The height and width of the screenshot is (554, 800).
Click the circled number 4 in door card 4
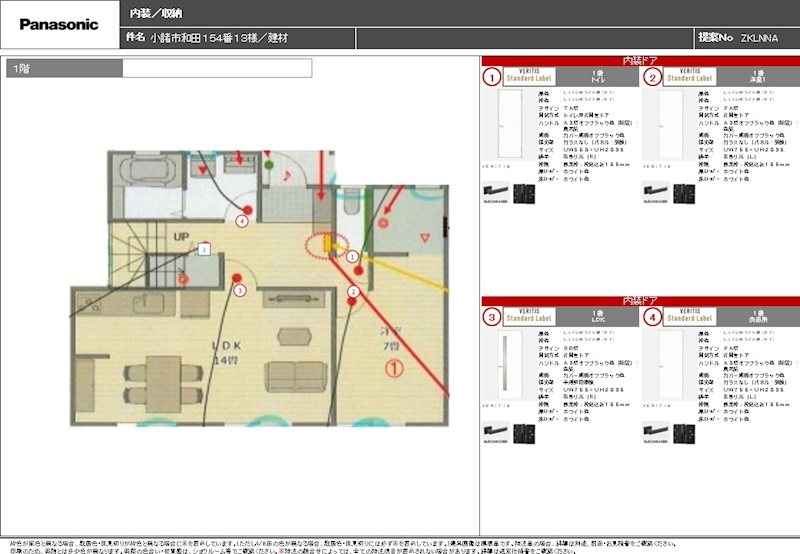(x=652, y=317)
